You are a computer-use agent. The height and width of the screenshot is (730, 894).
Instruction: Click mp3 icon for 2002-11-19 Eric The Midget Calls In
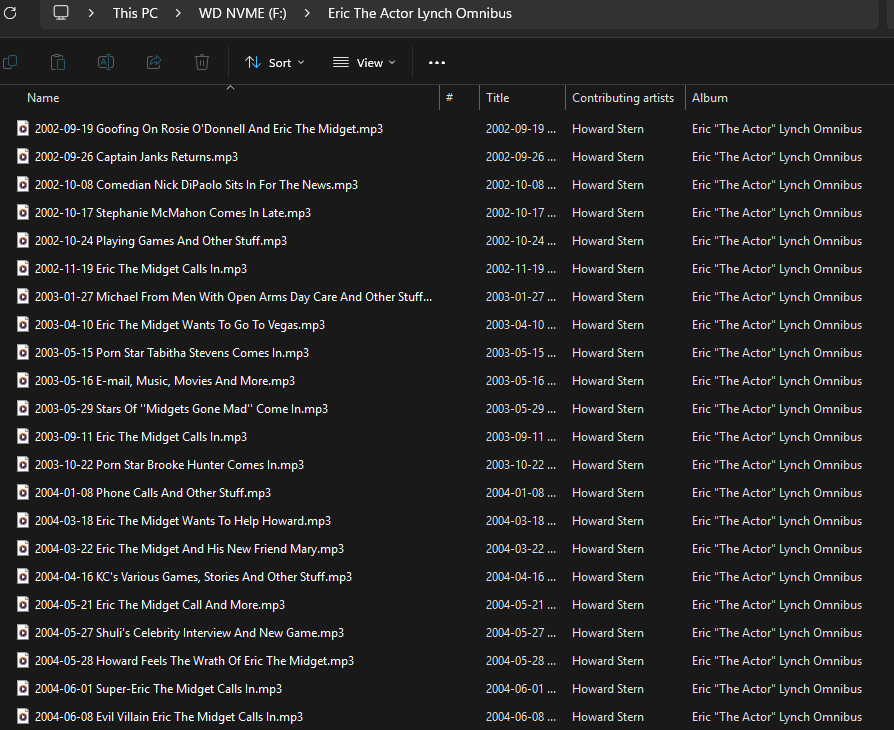[x=23, y=268]
